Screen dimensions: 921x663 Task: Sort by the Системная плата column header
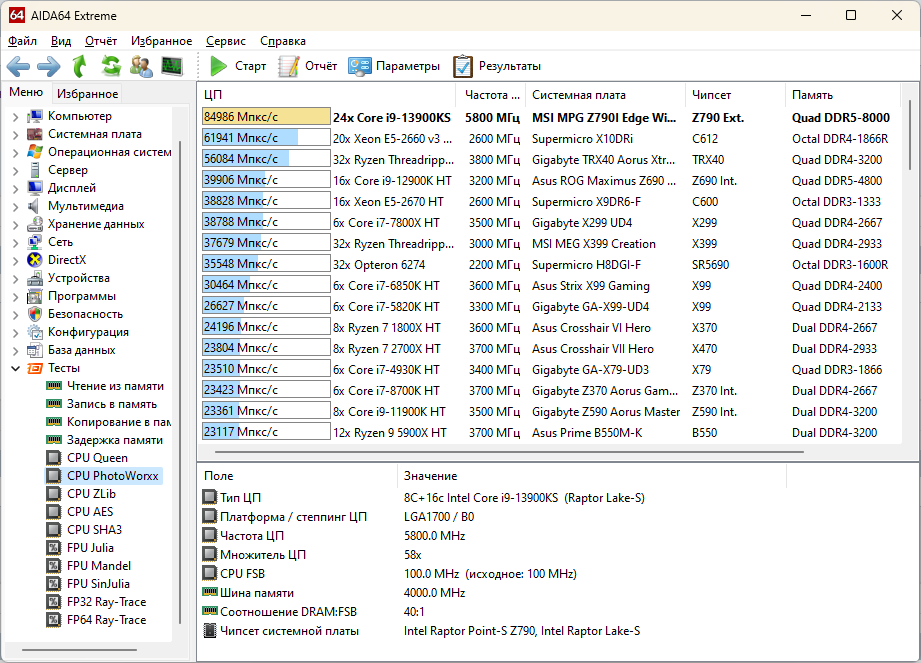[x=607, y=95]
